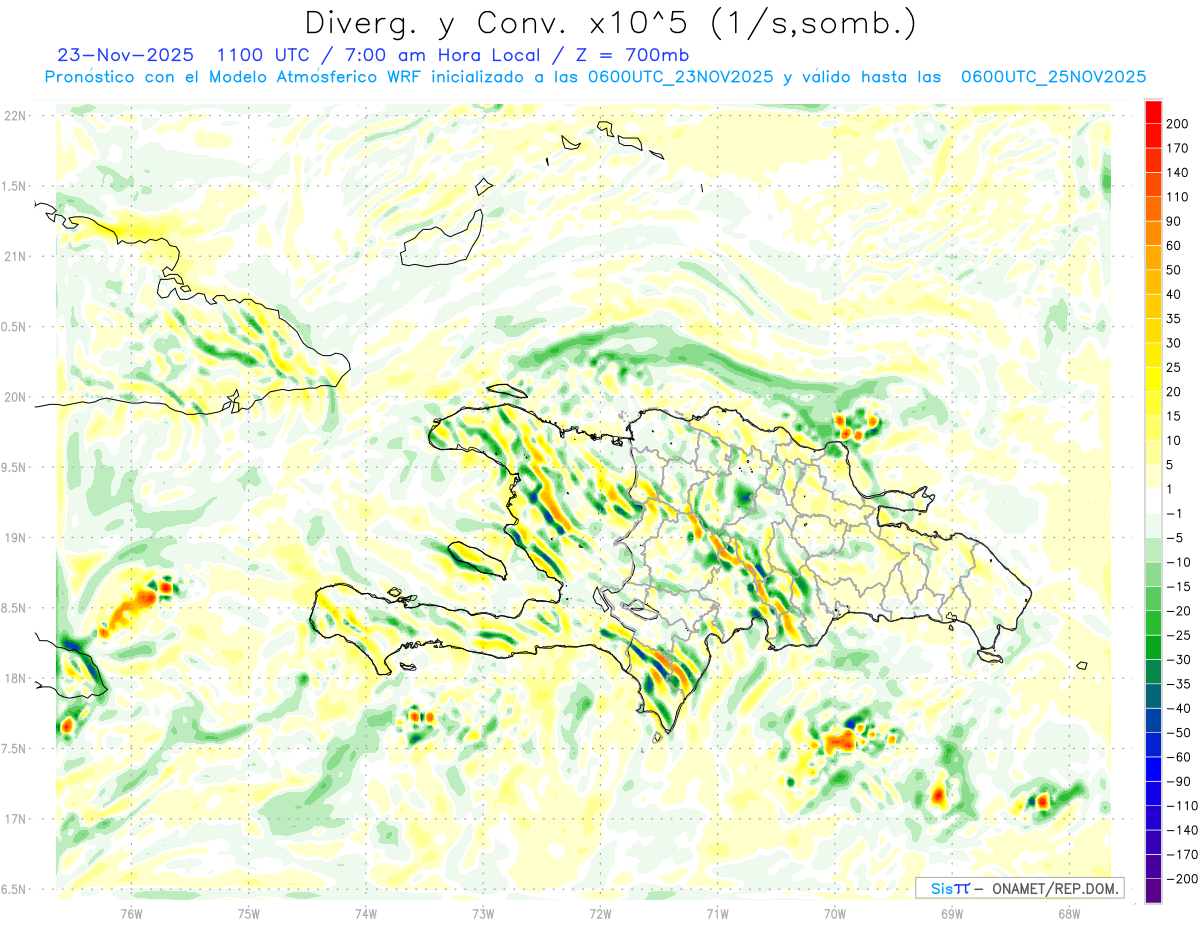1200x927 pixels.
Task: Click the colorbar value '-40'
Action: tap(1180, 709)
